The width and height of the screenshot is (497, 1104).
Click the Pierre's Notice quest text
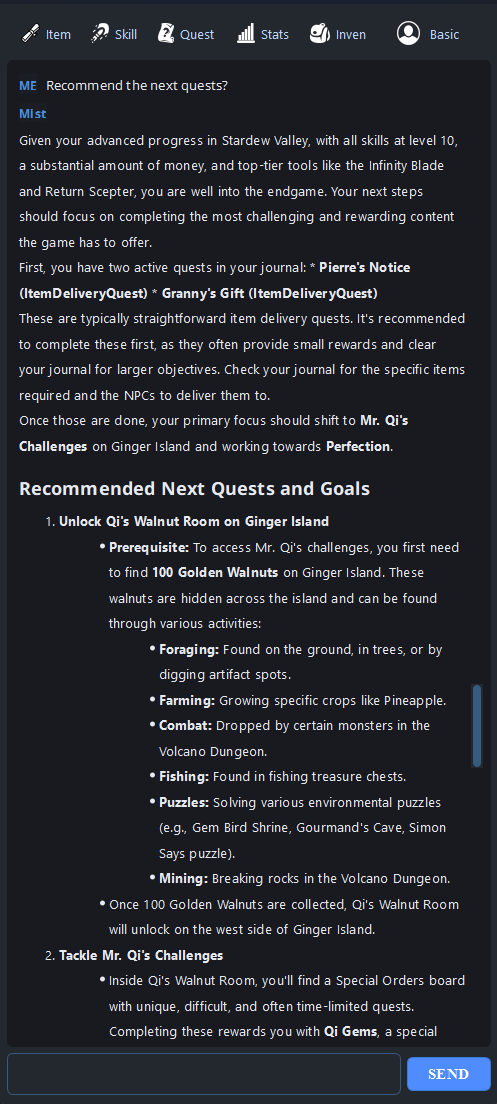tap(365, 268)
